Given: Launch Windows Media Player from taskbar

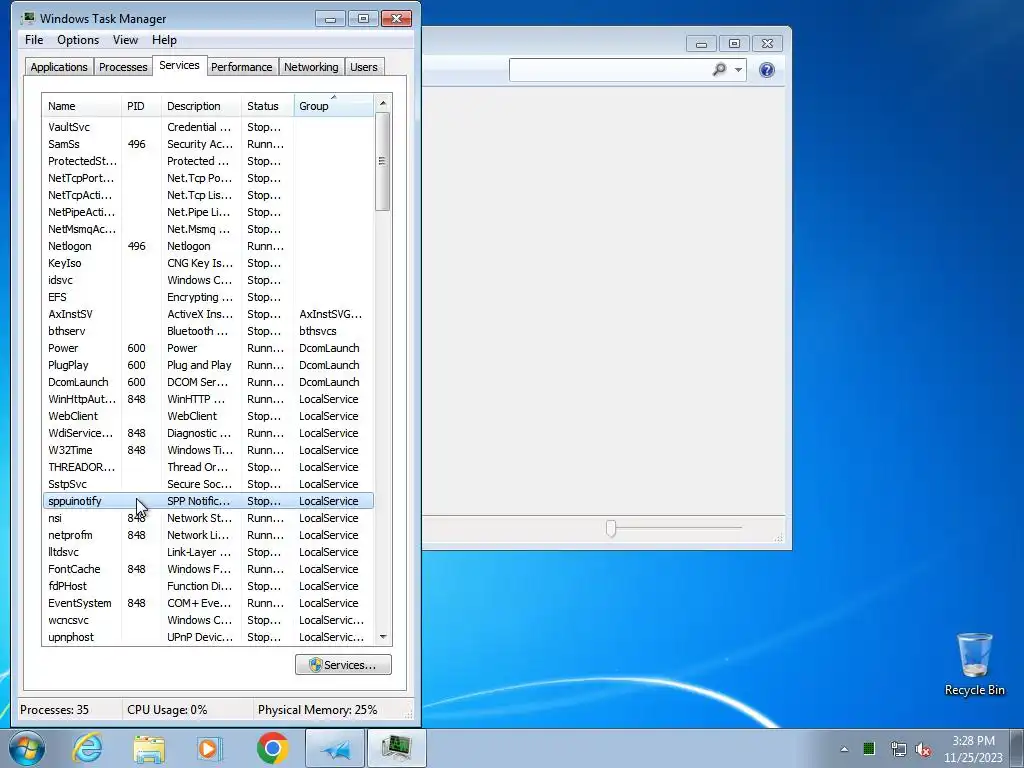Looking at the screenshot, I should 210,748.
